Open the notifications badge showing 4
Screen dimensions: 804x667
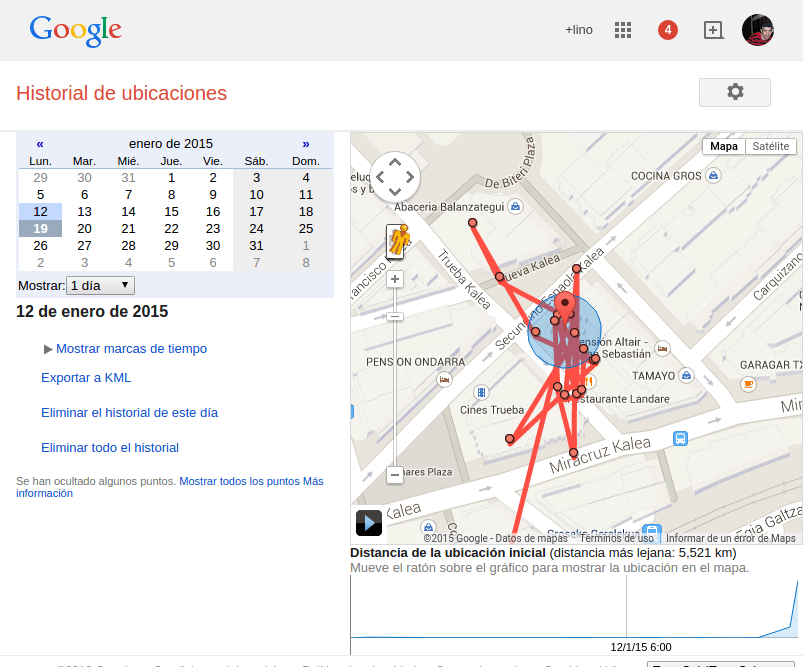point(668,30)
